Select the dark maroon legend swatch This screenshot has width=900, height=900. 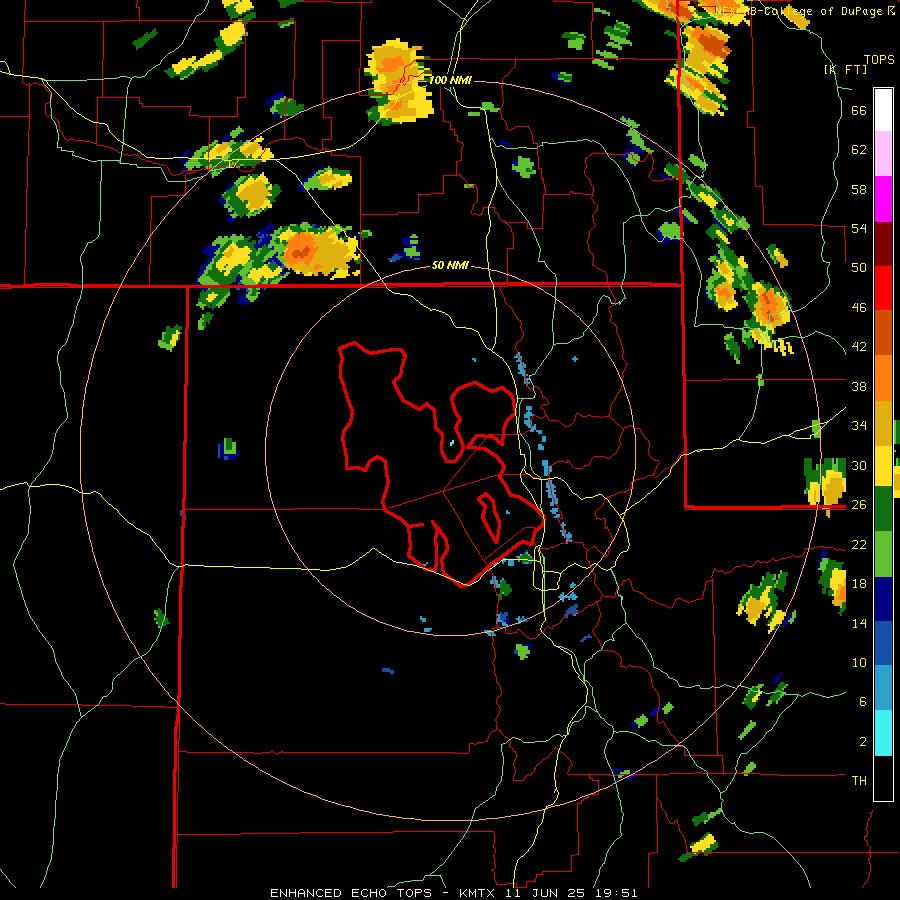click(883, 243)
